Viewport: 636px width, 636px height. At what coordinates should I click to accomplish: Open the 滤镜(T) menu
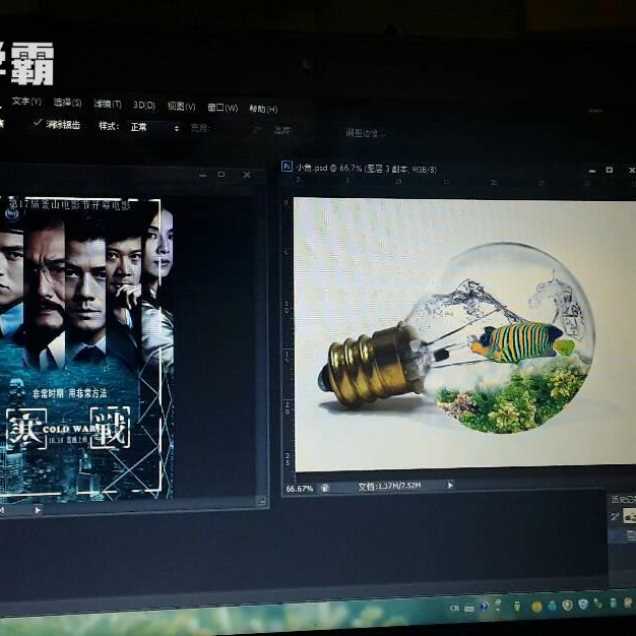point(107,104)
